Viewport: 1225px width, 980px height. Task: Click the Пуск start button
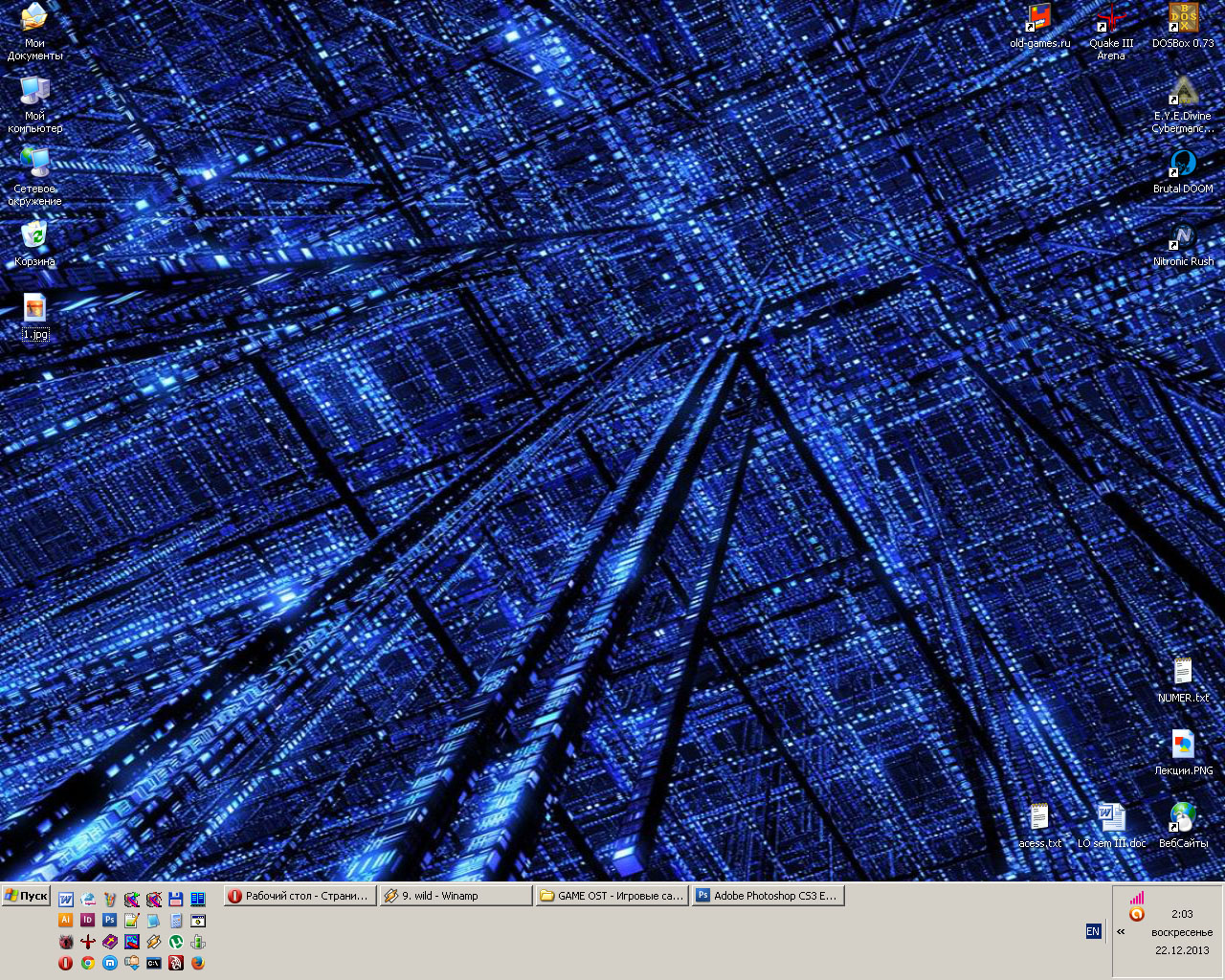pyautogui.click(x=26, y=896)
